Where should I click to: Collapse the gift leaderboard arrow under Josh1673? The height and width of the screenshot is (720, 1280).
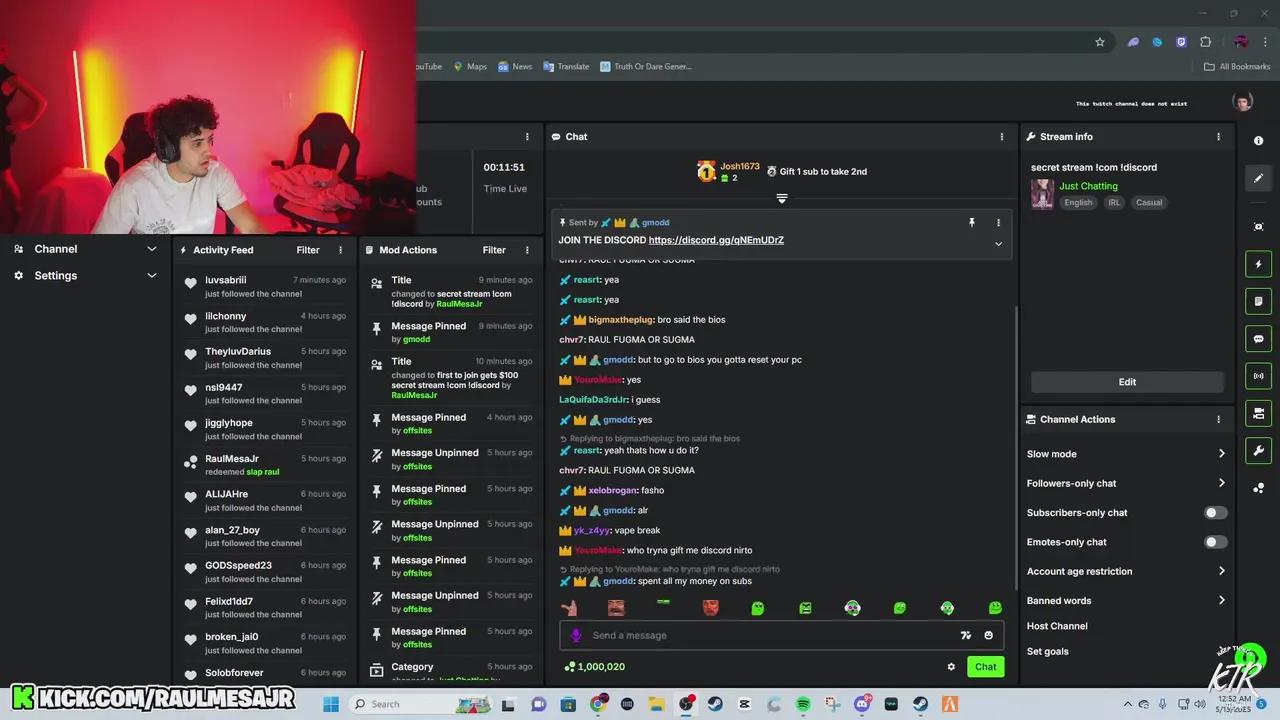coord(782,198)
